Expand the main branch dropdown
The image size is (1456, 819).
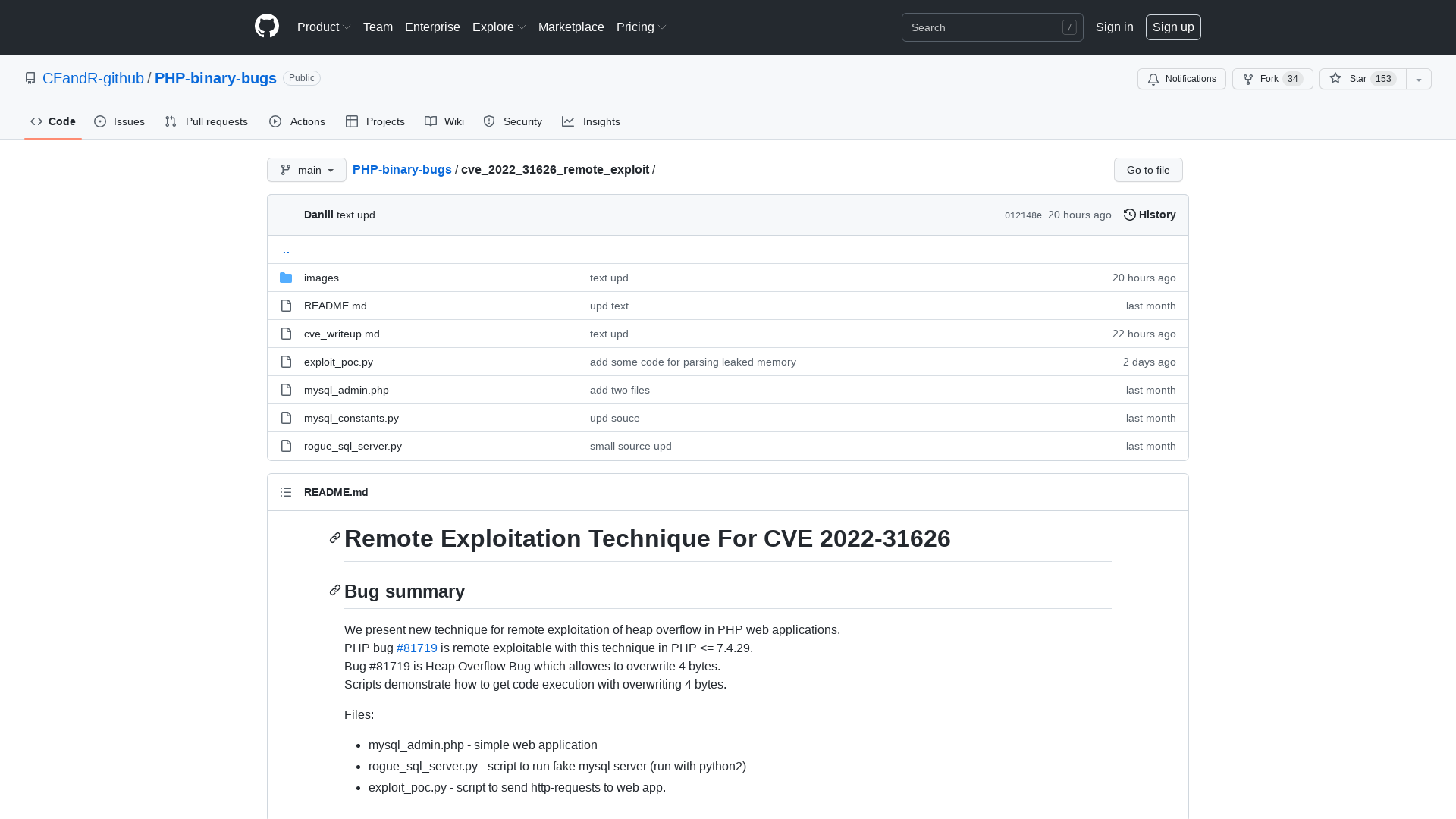point(306,170)
